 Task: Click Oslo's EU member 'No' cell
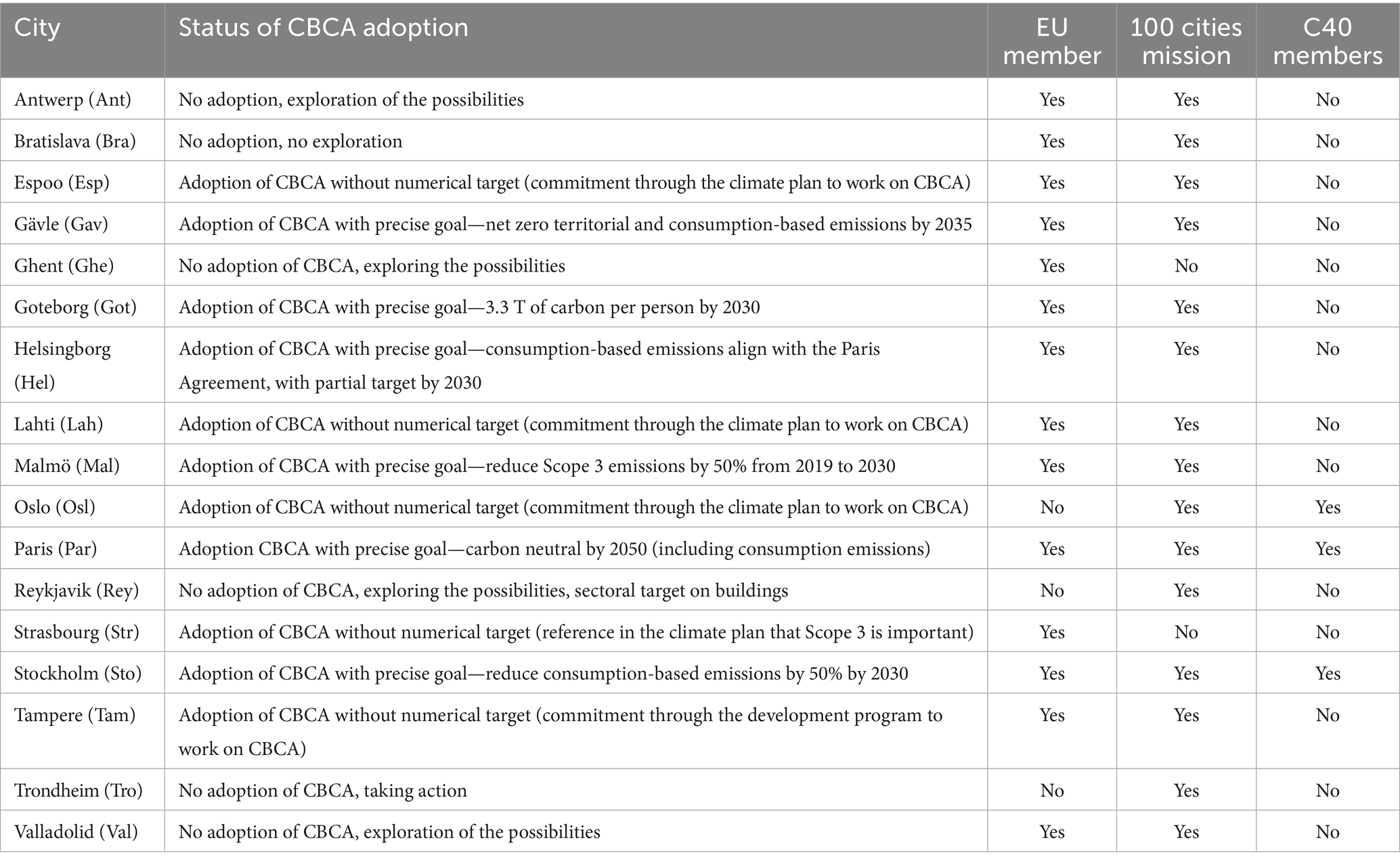[x=1051, y=507]
